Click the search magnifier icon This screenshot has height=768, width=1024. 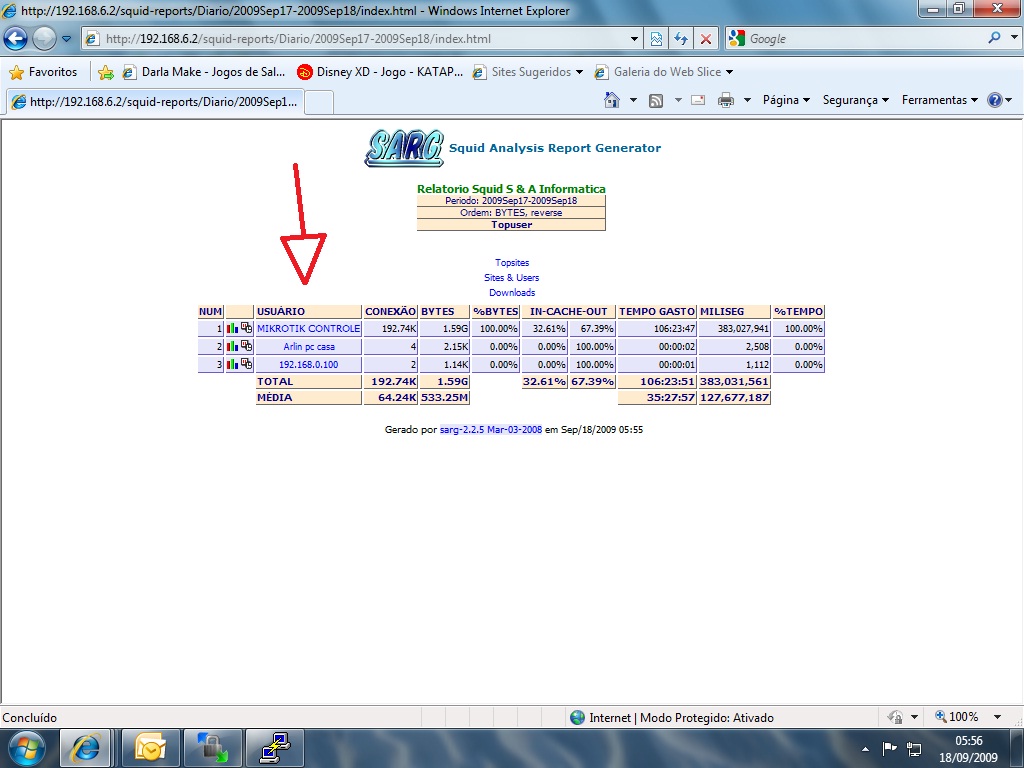pos(995,38)
